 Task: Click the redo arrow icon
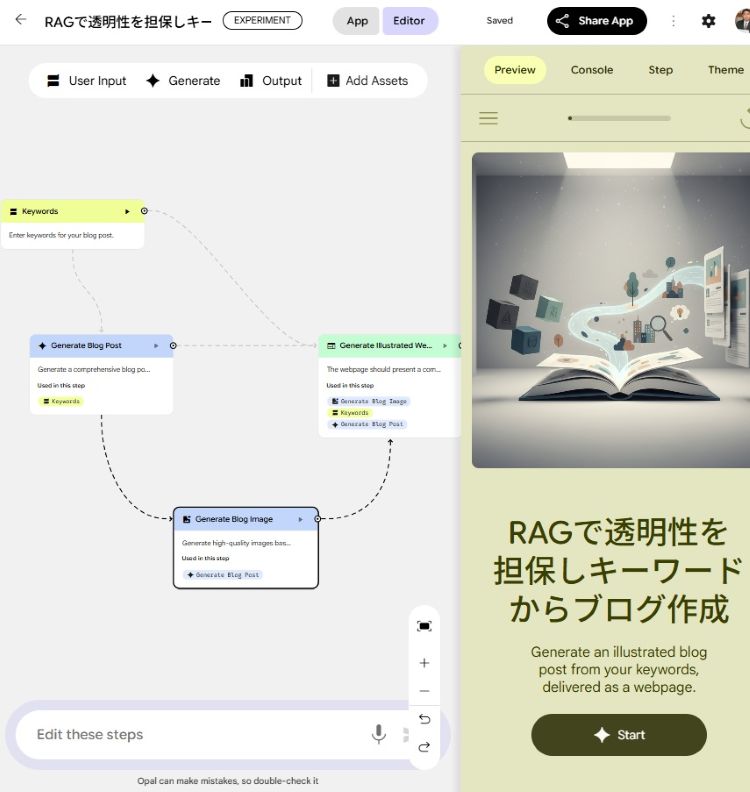point(424,747)
